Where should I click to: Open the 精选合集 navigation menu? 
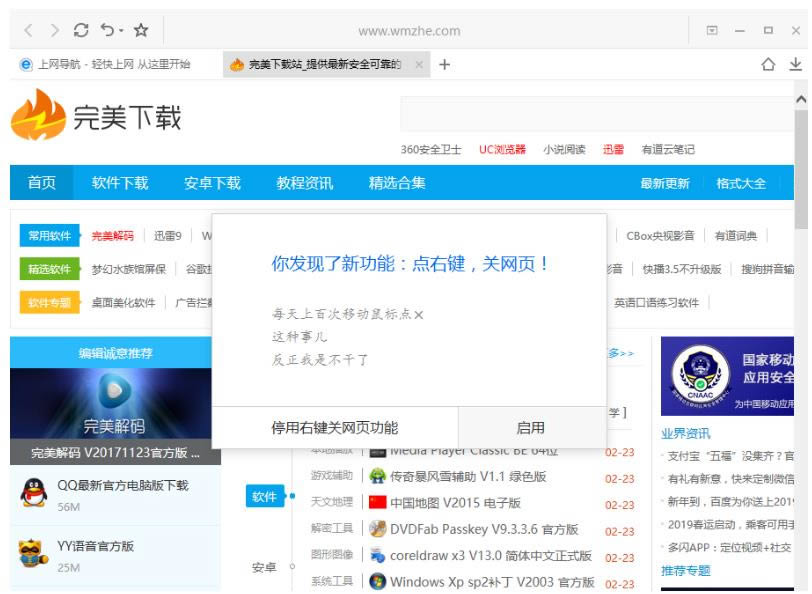coord(397,183)
